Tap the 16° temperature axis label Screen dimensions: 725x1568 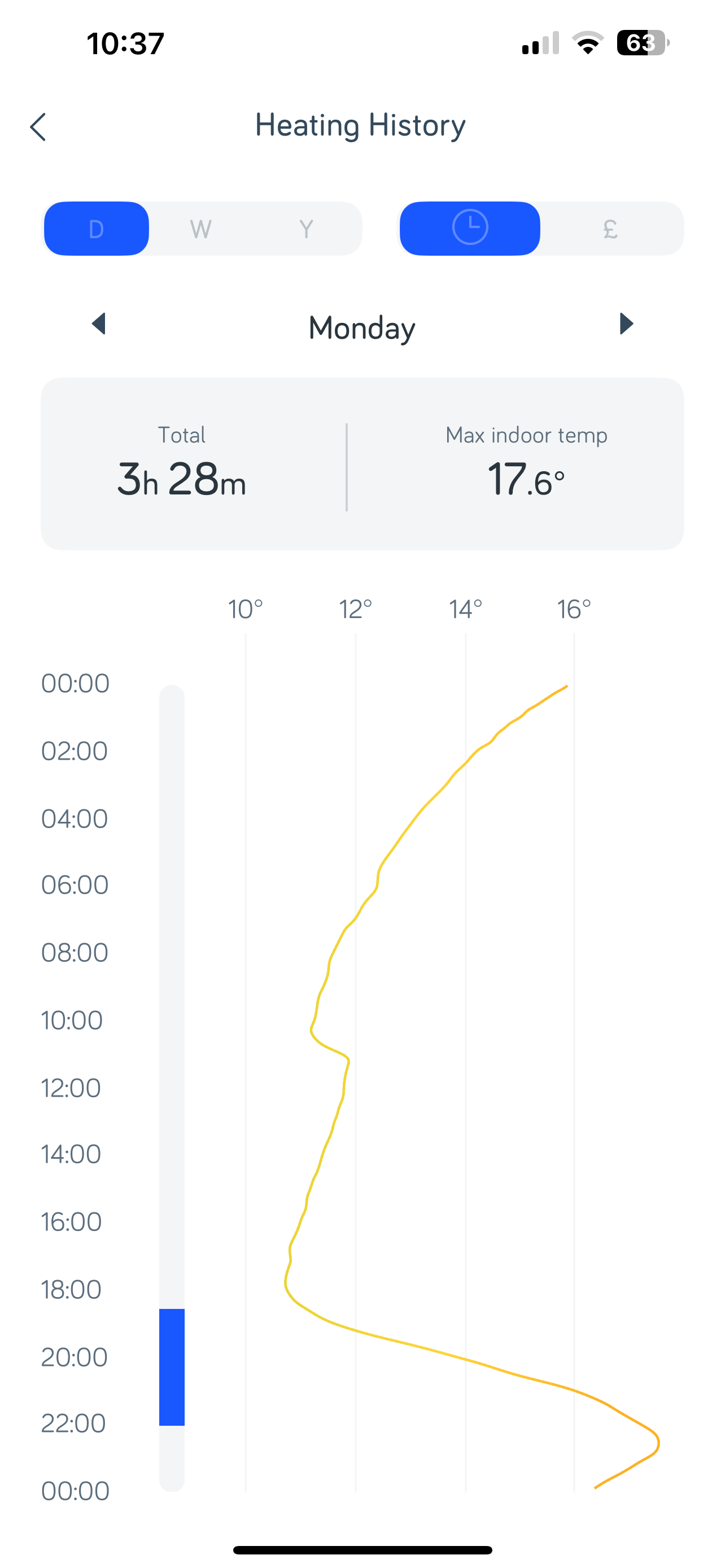(x=574, y=609)
